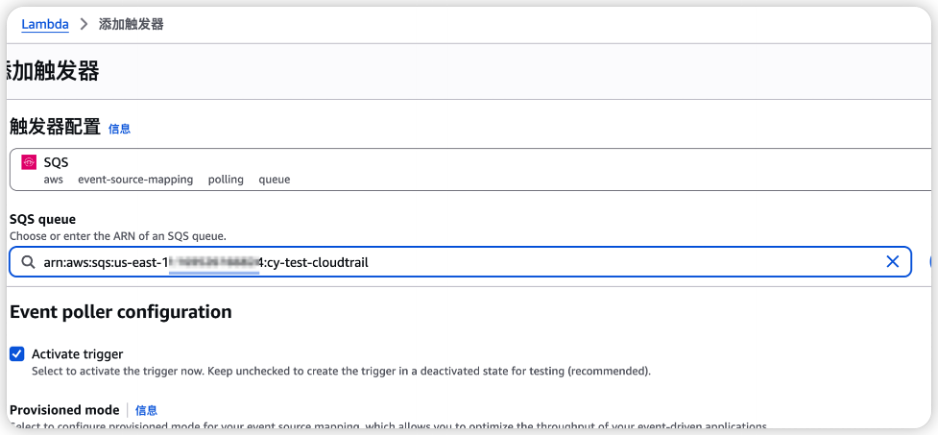Click the pink SQS service icon
Screen dimensions: 938x436
pos(29,163)
